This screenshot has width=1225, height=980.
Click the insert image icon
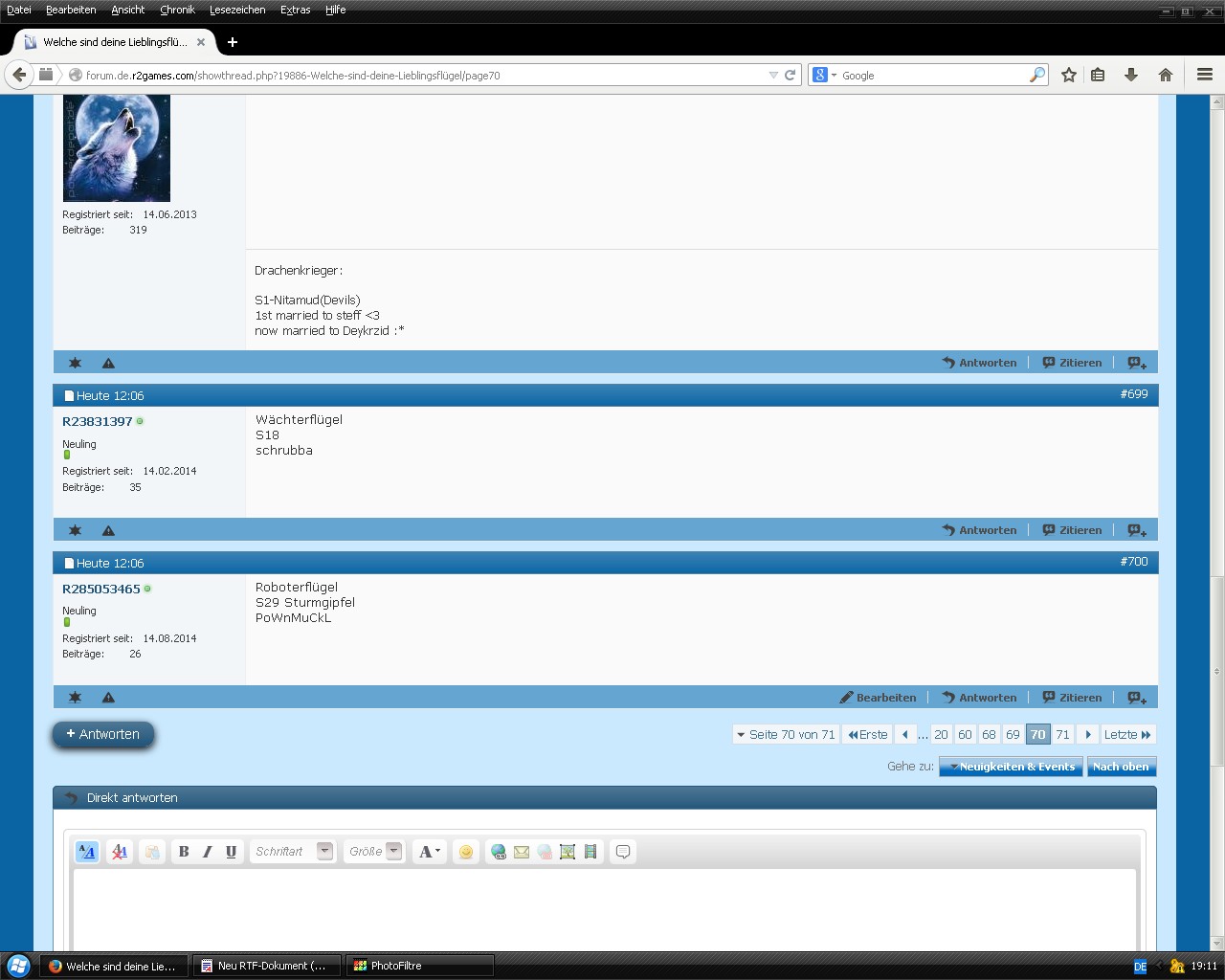568,852
